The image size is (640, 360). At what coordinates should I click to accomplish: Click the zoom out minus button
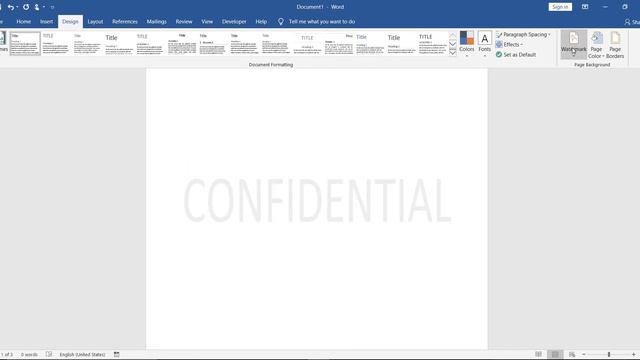(x=584, y=354)
